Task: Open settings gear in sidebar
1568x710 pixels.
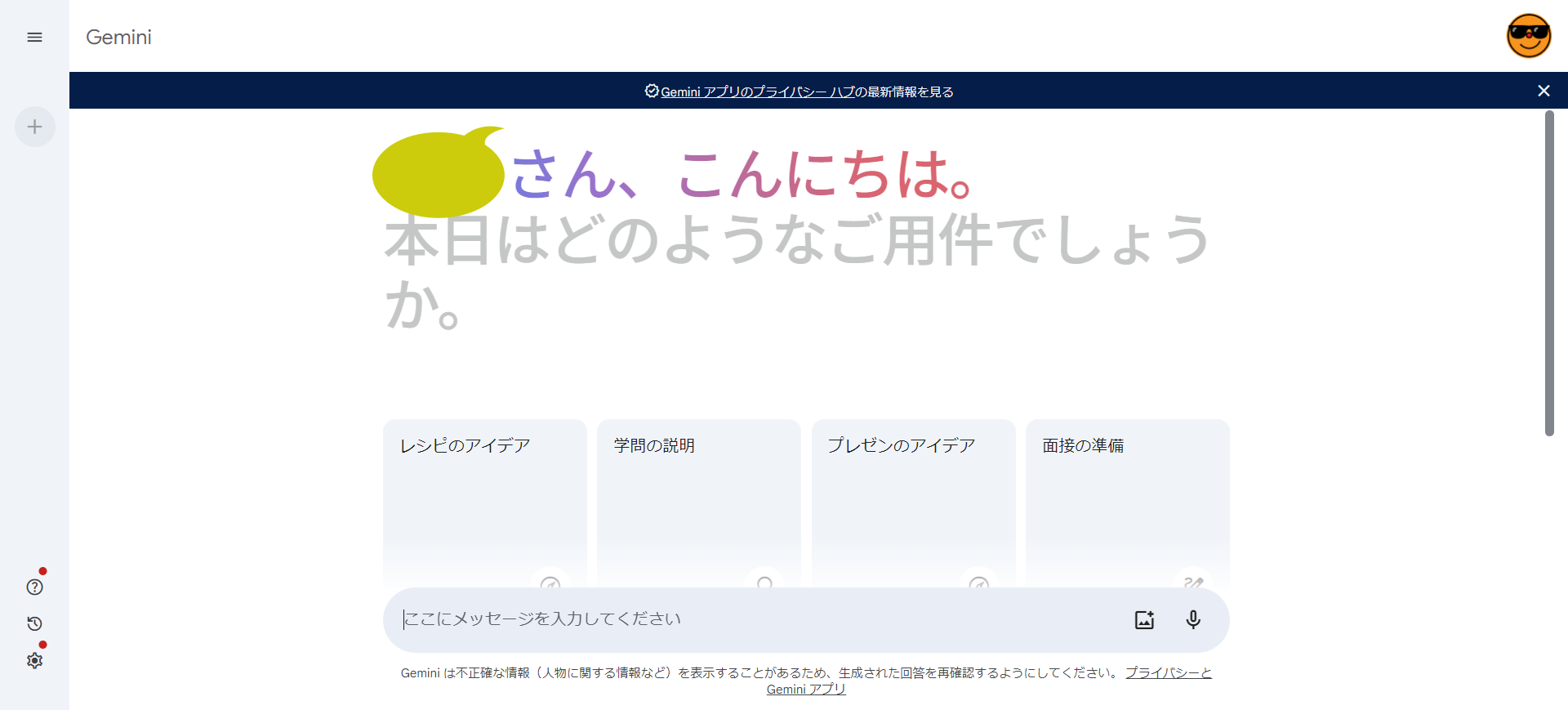Action: click(34, 660)
